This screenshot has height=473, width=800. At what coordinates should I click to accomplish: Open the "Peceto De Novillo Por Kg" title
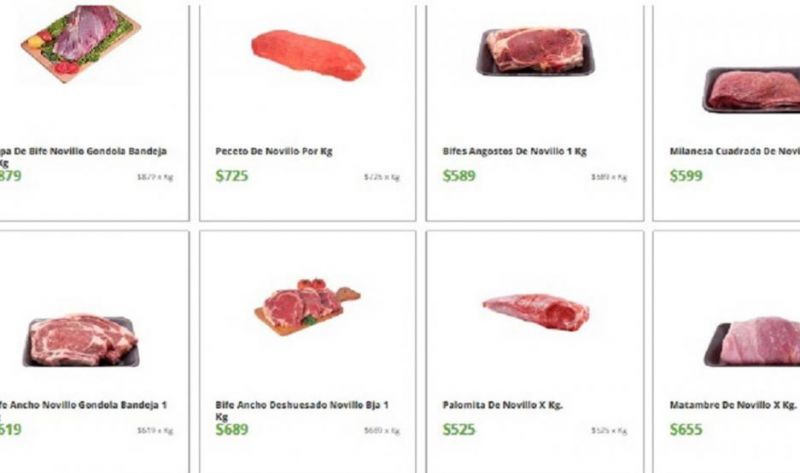pyautogui.click(x=274, y=152)
